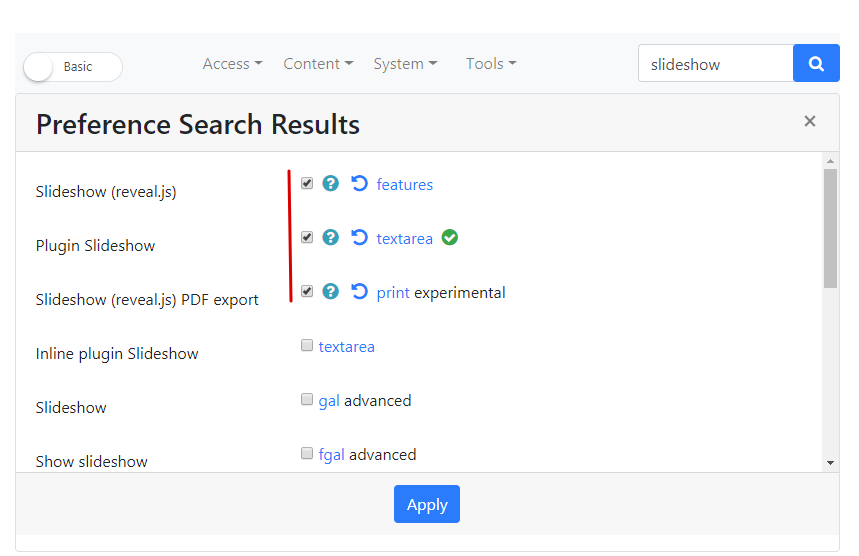Click the Apply button

427,504
